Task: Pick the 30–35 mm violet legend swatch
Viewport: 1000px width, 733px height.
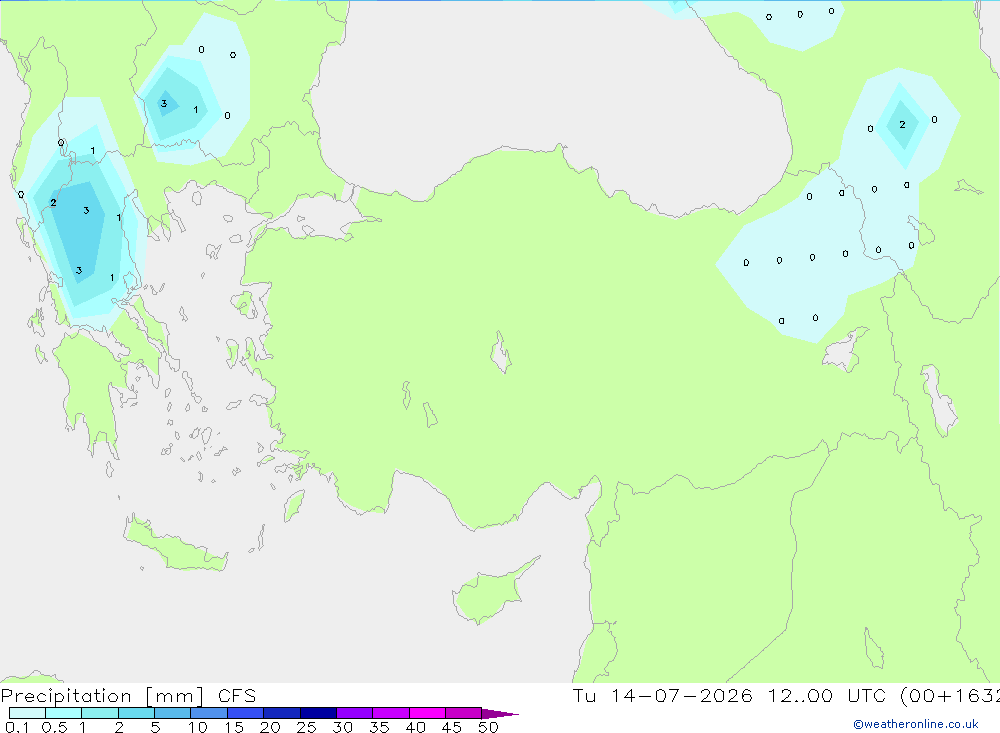Action: click(x=355, y=713)
